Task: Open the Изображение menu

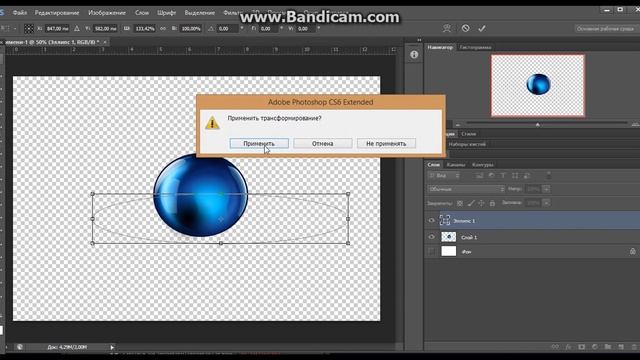Action: click(107, 13)
